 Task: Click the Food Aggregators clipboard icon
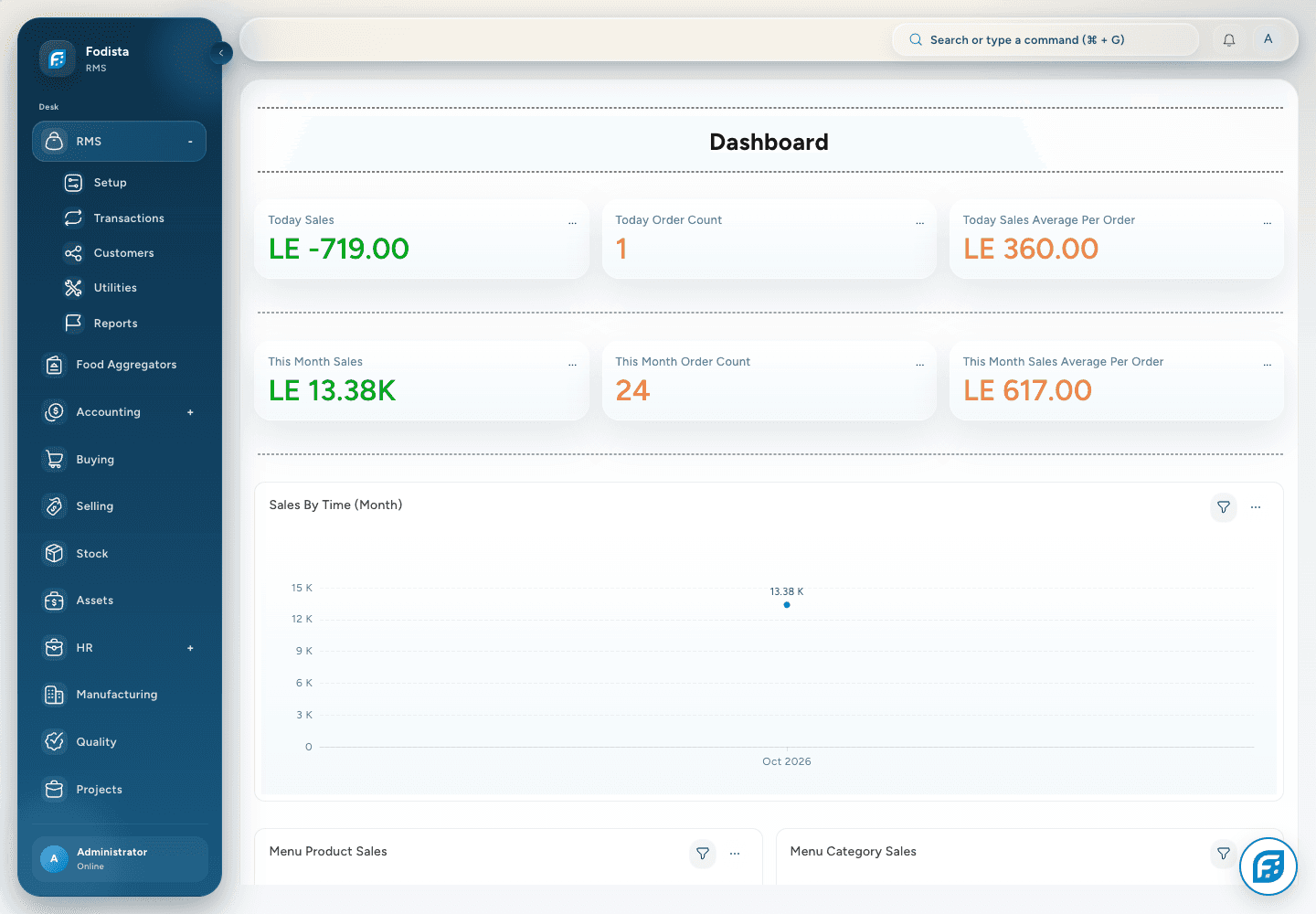[55, 365]
